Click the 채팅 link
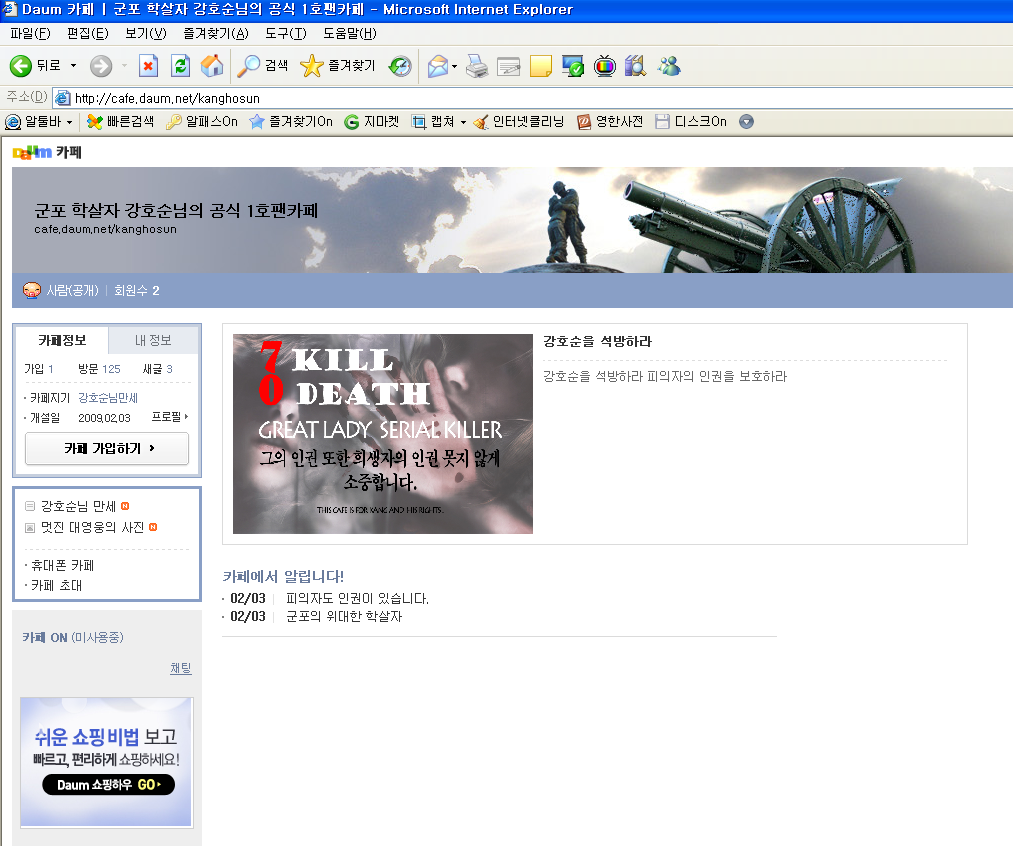This screenshot has height=846, width=1013. coord(180,668)
